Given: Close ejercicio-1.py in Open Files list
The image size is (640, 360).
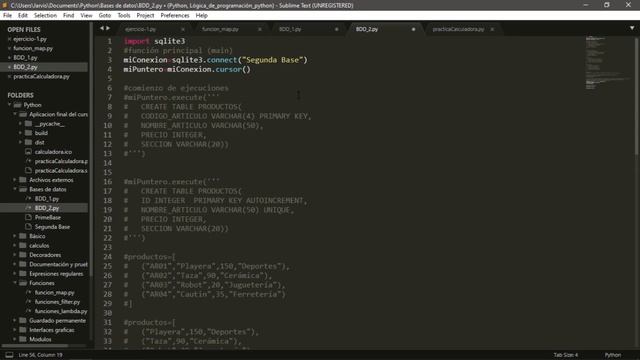Looking at the screenshot, I should (9, 39).
